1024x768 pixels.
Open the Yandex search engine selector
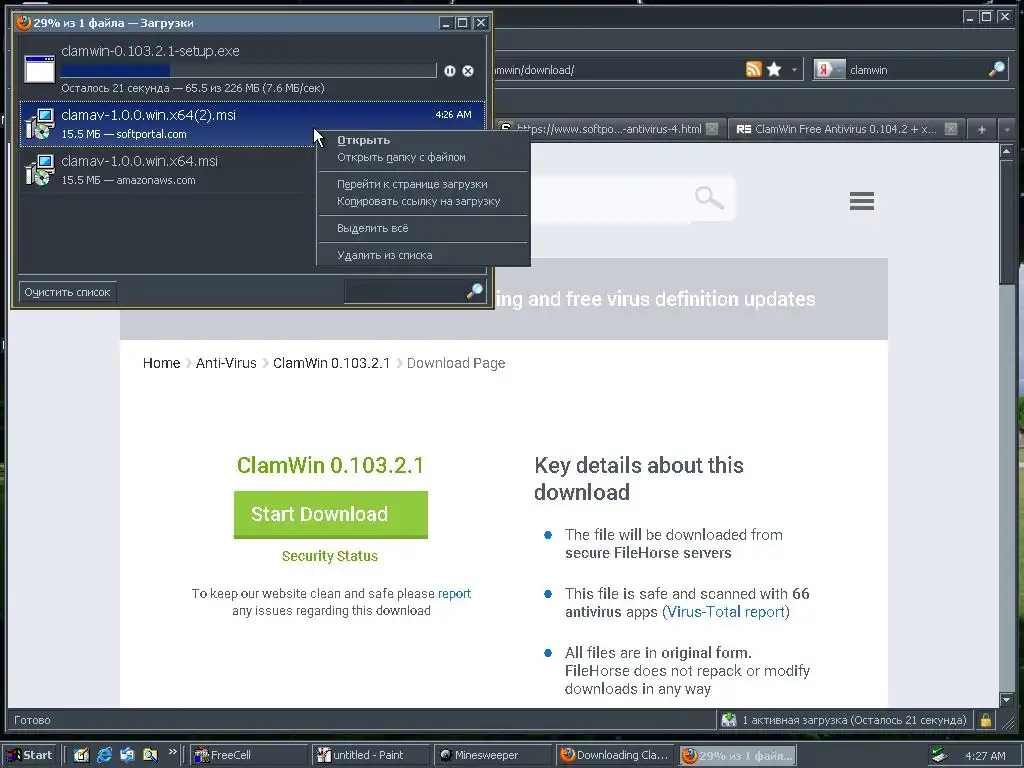click(x=828, y=69)
